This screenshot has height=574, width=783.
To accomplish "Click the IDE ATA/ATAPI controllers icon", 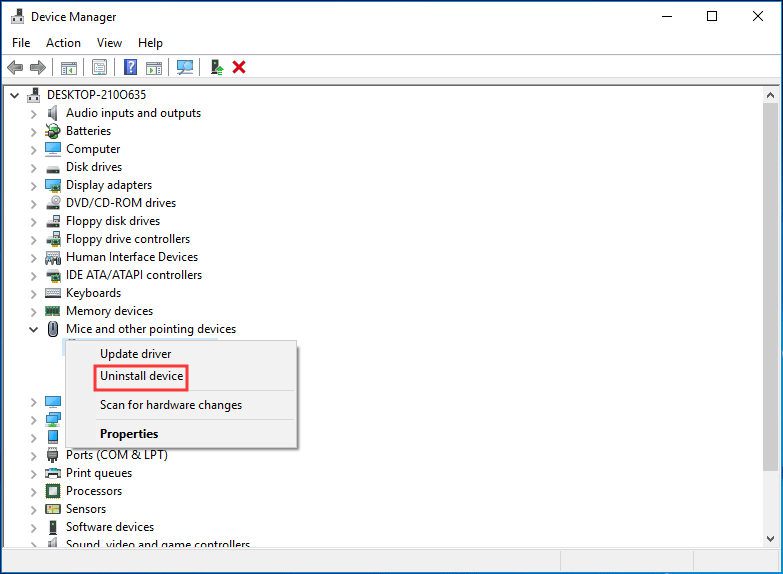I will [53, 275].
